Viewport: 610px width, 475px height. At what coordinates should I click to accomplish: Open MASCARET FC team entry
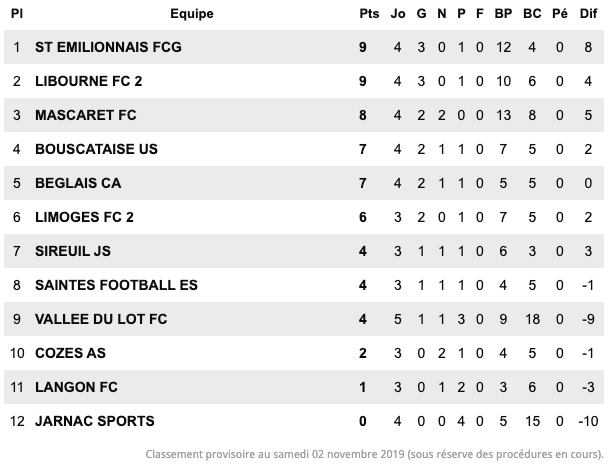86,115
